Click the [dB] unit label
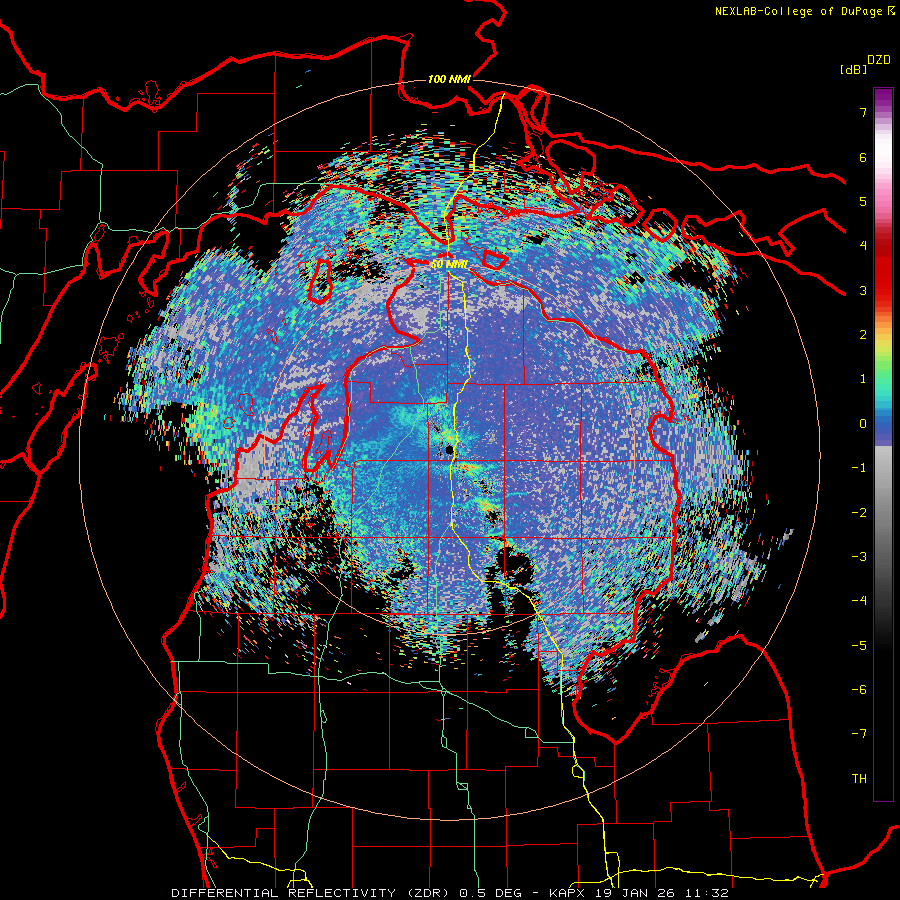The height and width of the screenshot is (900, 900). 853,69
